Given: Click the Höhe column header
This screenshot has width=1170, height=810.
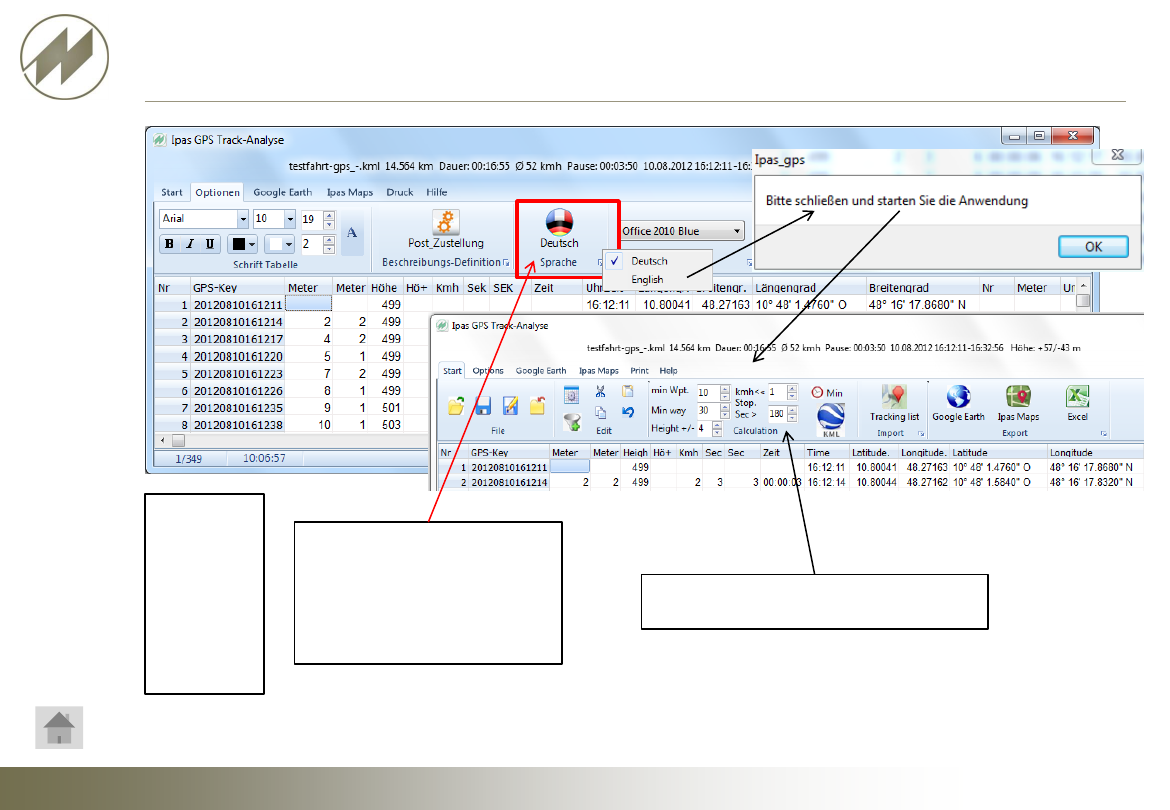Looking at the screenshot, I should click(x=384, y=288).
